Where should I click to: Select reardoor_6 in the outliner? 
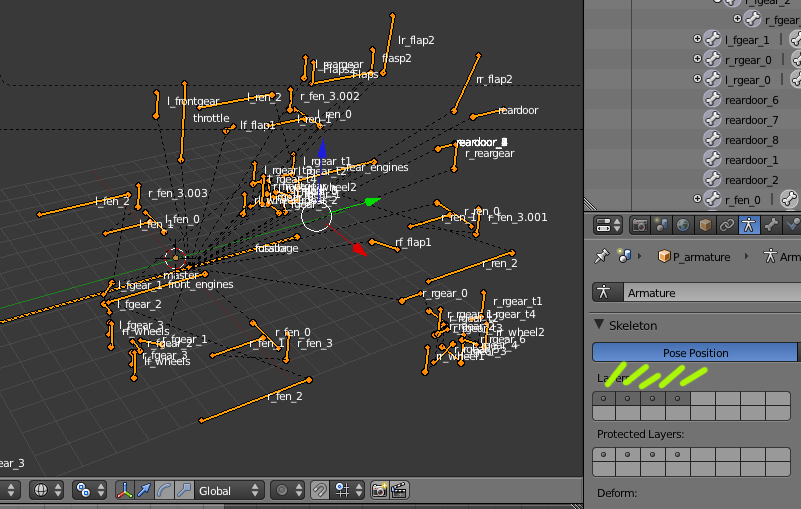tap(751, 100)
